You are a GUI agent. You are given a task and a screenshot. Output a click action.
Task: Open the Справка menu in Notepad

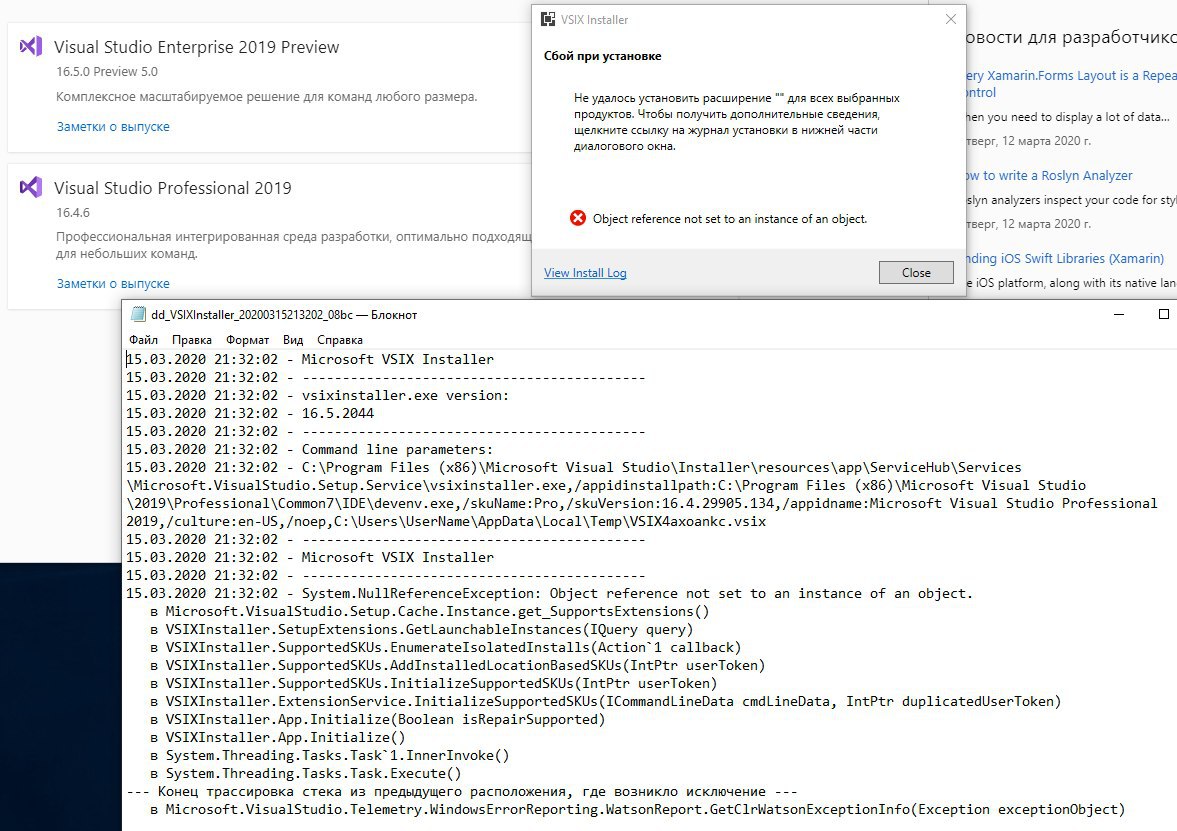(339, 339)
